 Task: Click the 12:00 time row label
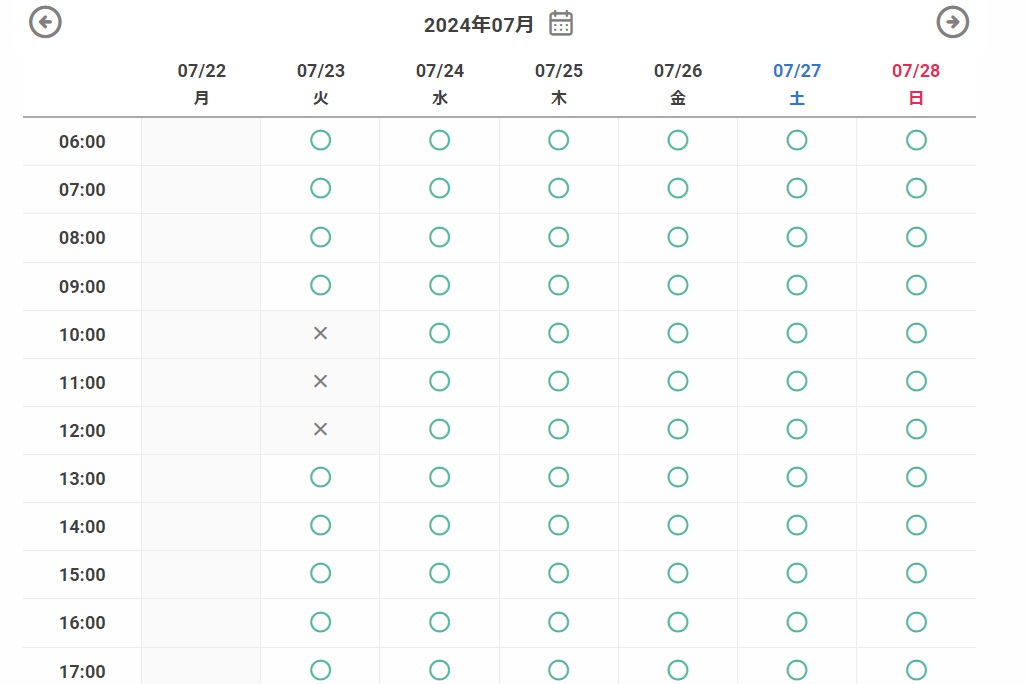click(x=82, y=431)
